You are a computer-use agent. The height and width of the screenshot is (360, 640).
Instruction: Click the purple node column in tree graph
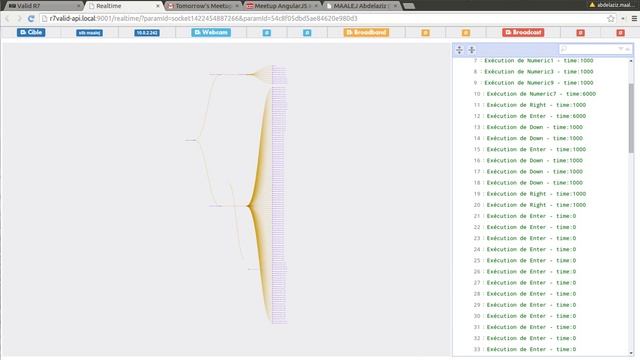(280, 194)
